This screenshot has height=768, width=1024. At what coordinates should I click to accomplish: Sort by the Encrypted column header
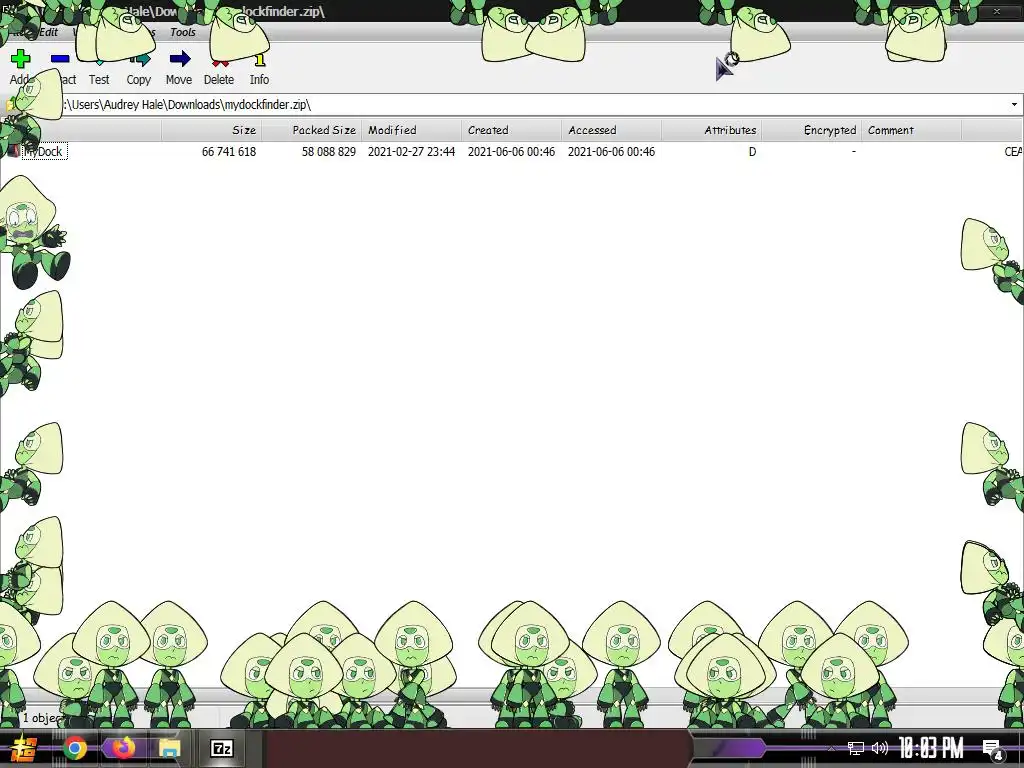pyautogui.click(x=811, y=130)
